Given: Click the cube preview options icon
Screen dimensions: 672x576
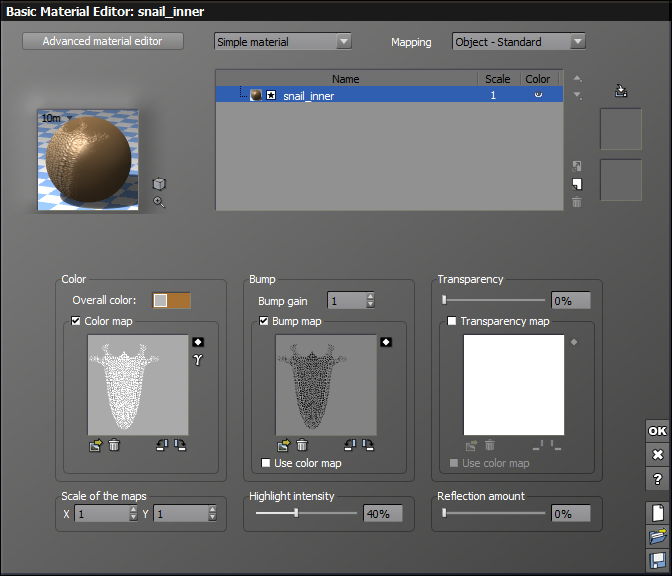Looking at the screenshot, I should point(159,184).
